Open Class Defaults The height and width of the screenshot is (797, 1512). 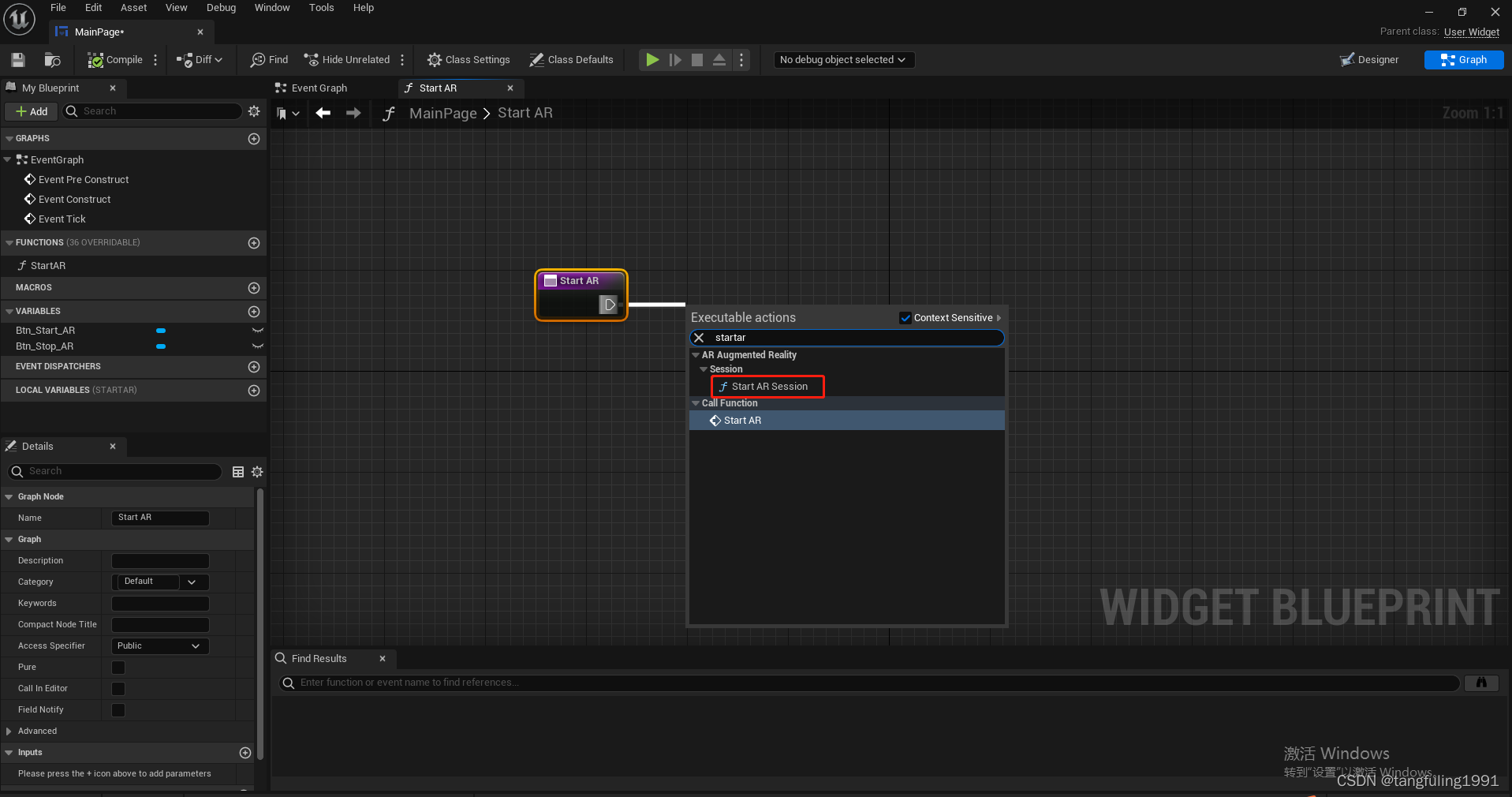point(572,60)
